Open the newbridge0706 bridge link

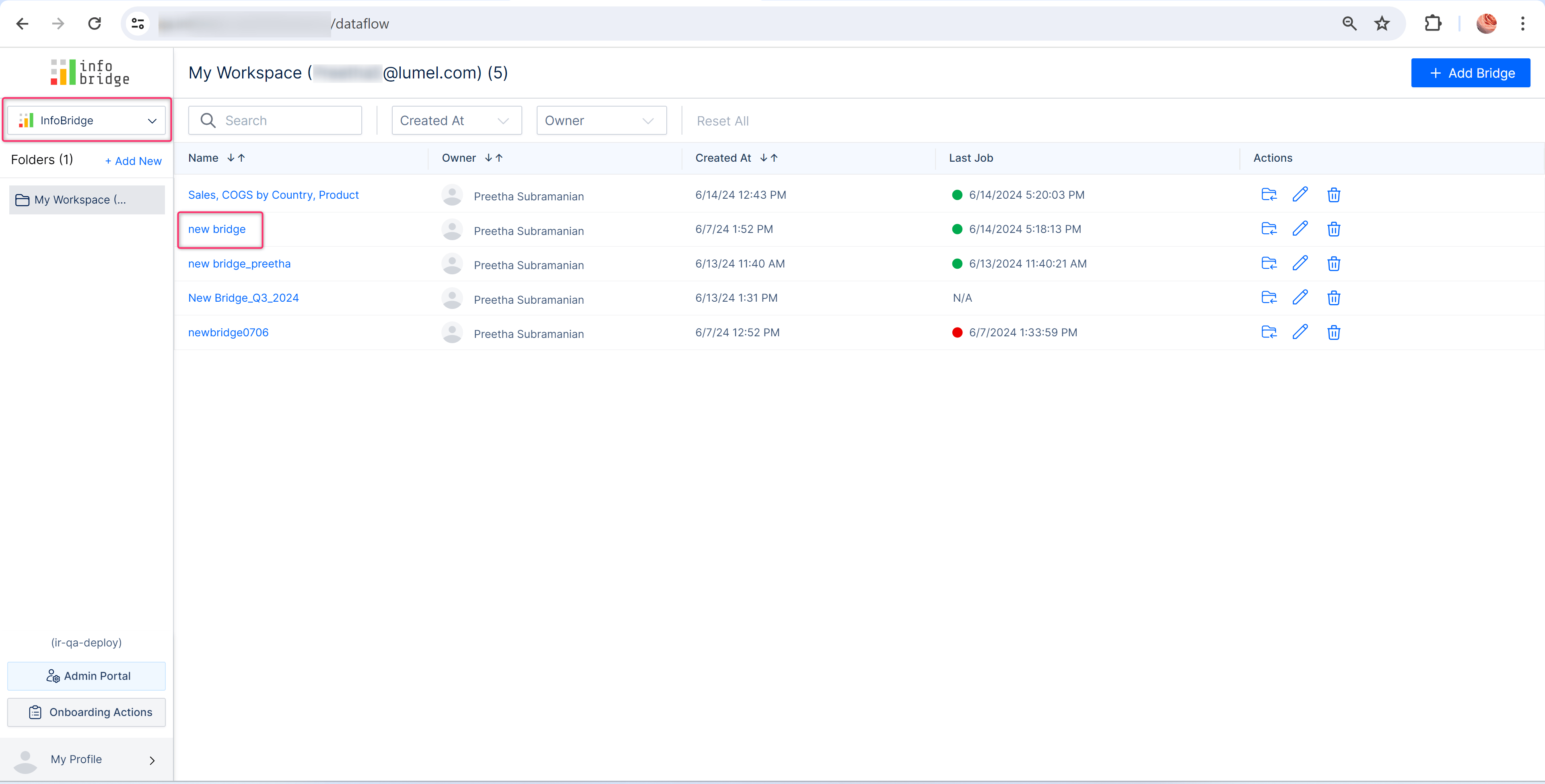pos(228,332)
